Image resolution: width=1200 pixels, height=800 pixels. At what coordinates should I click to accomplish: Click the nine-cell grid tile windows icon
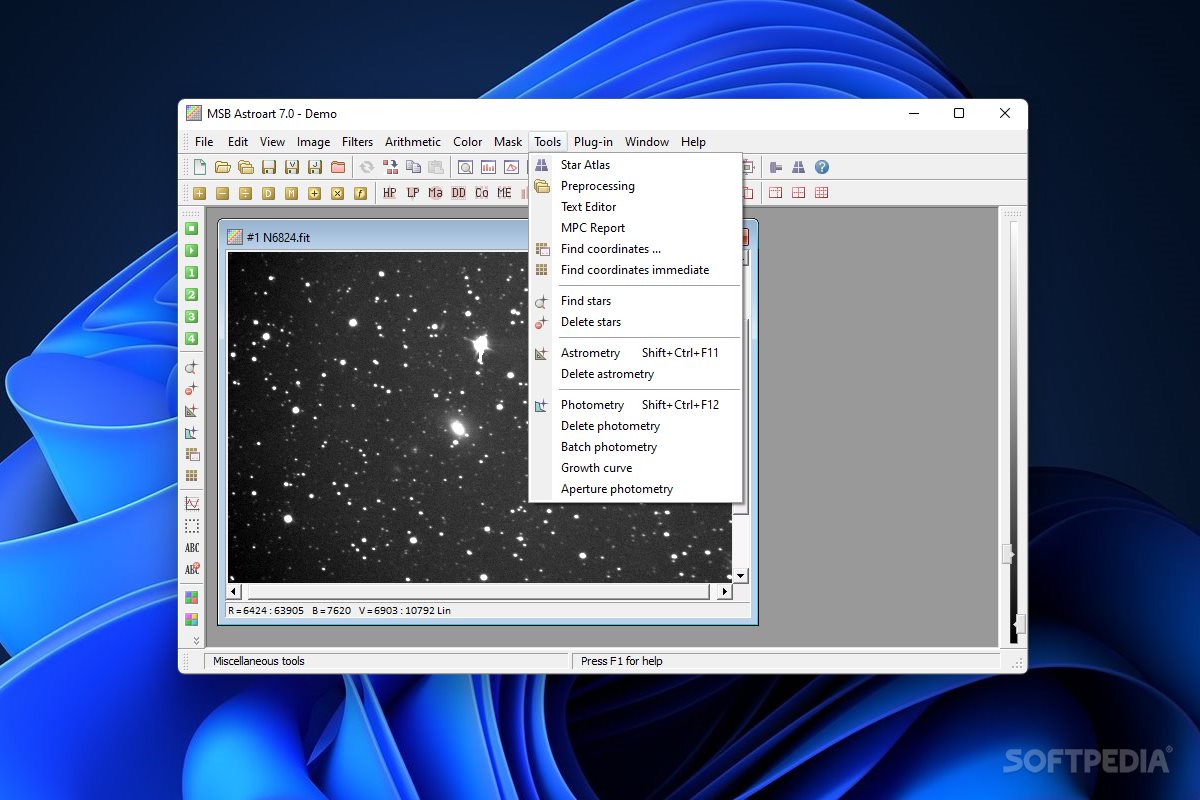click(821, 192)
